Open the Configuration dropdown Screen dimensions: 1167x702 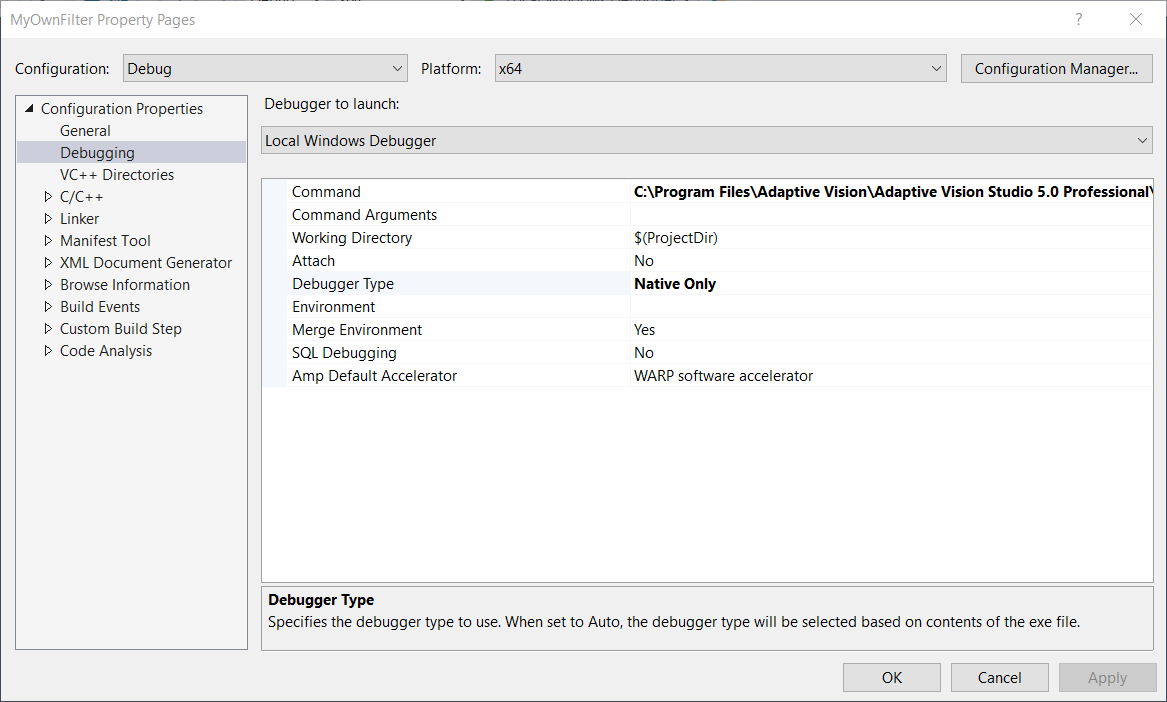[265, 69]
